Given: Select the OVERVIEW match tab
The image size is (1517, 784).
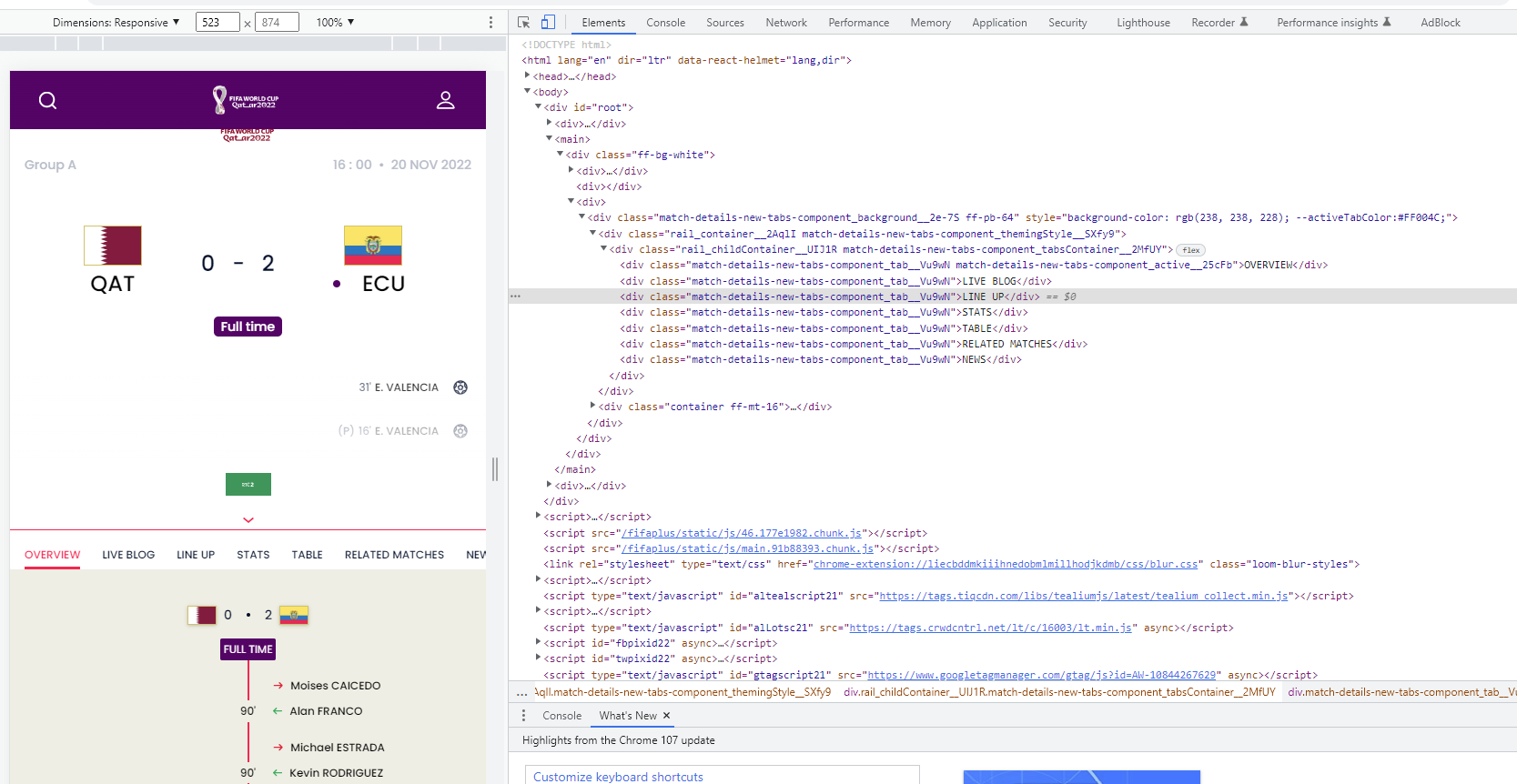Looking at the screenshot, I should [x=52, y=555].
